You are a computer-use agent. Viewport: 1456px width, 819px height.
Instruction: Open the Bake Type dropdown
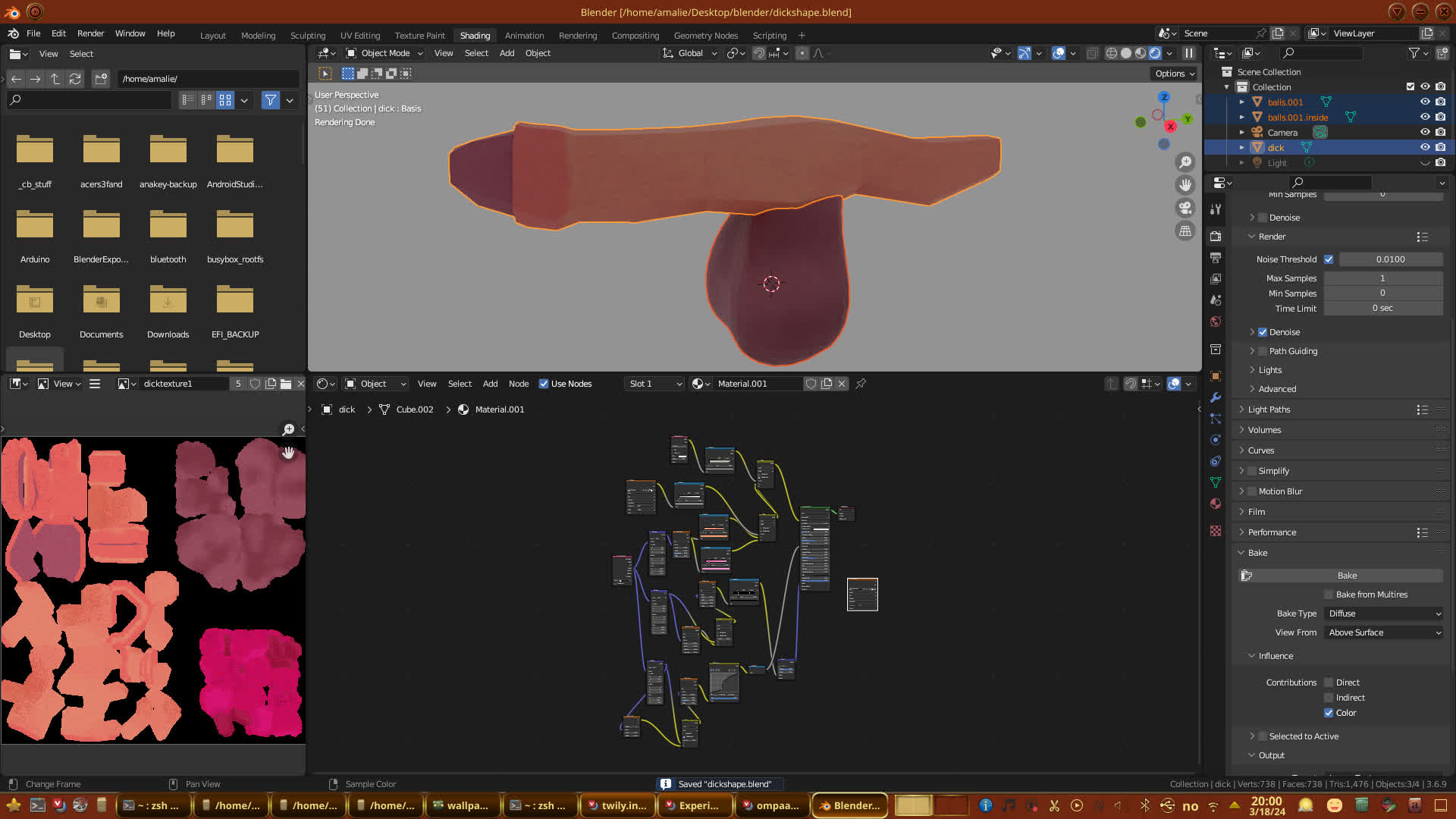pos(1384,613)
